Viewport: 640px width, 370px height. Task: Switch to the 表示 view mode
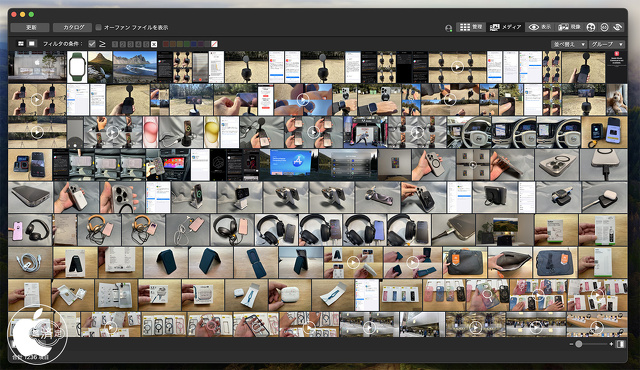coord(540,27)
